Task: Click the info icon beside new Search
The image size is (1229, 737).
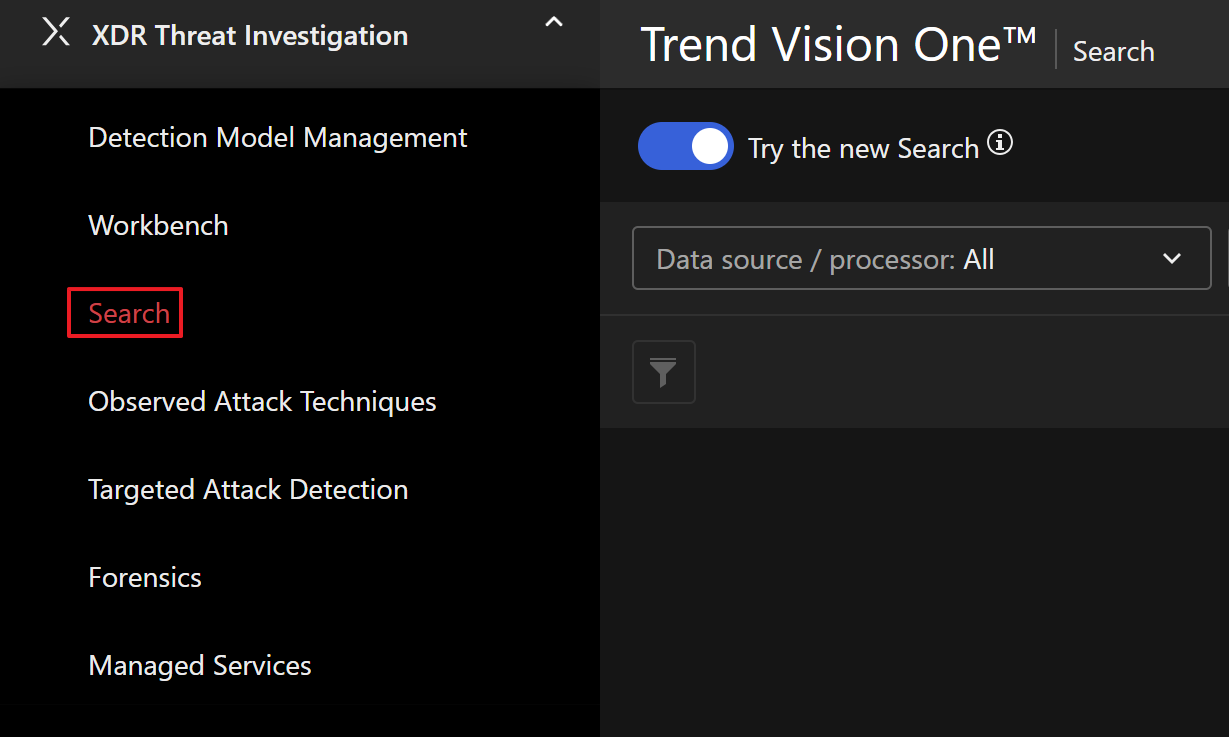Action: pyautogui.click(x=1000, y=144)
